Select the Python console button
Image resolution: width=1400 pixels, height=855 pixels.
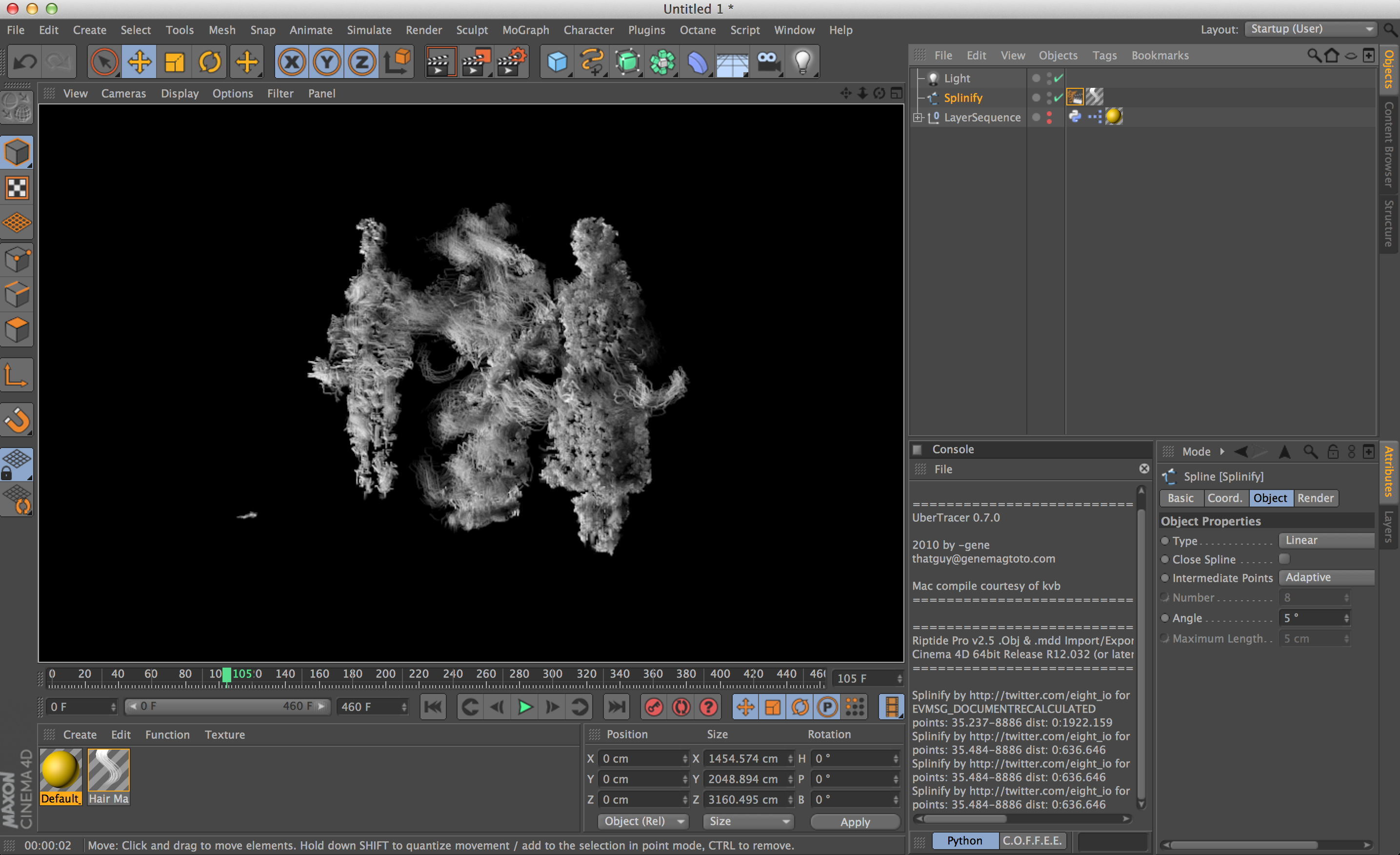(965, 841)
